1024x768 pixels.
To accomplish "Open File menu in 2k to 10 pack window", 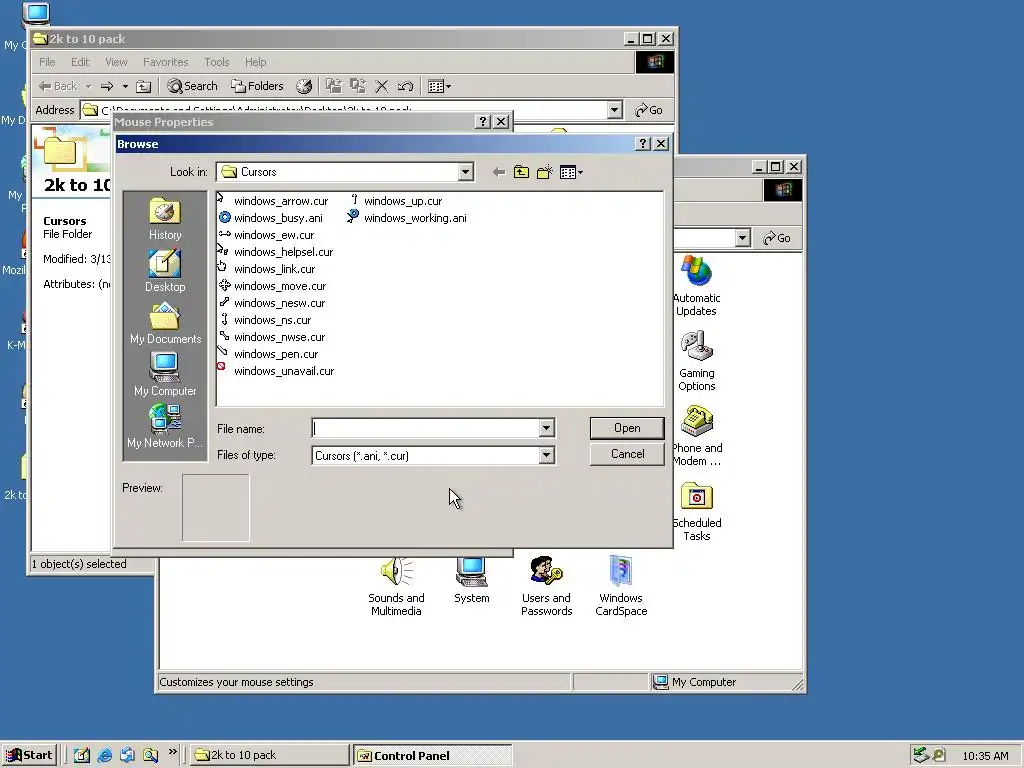I will point(47,62).
